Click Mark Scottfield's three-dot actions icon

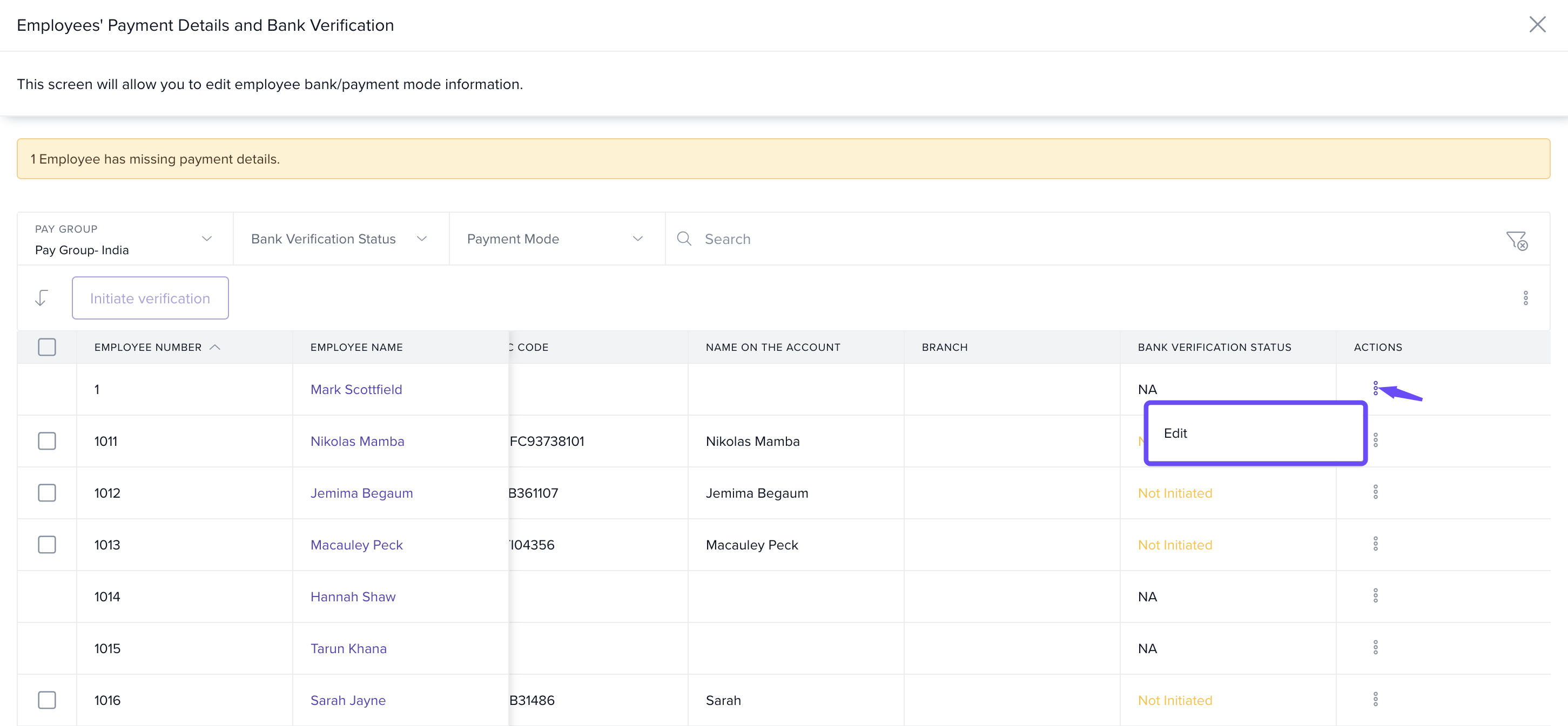(x=1375, y=388)
